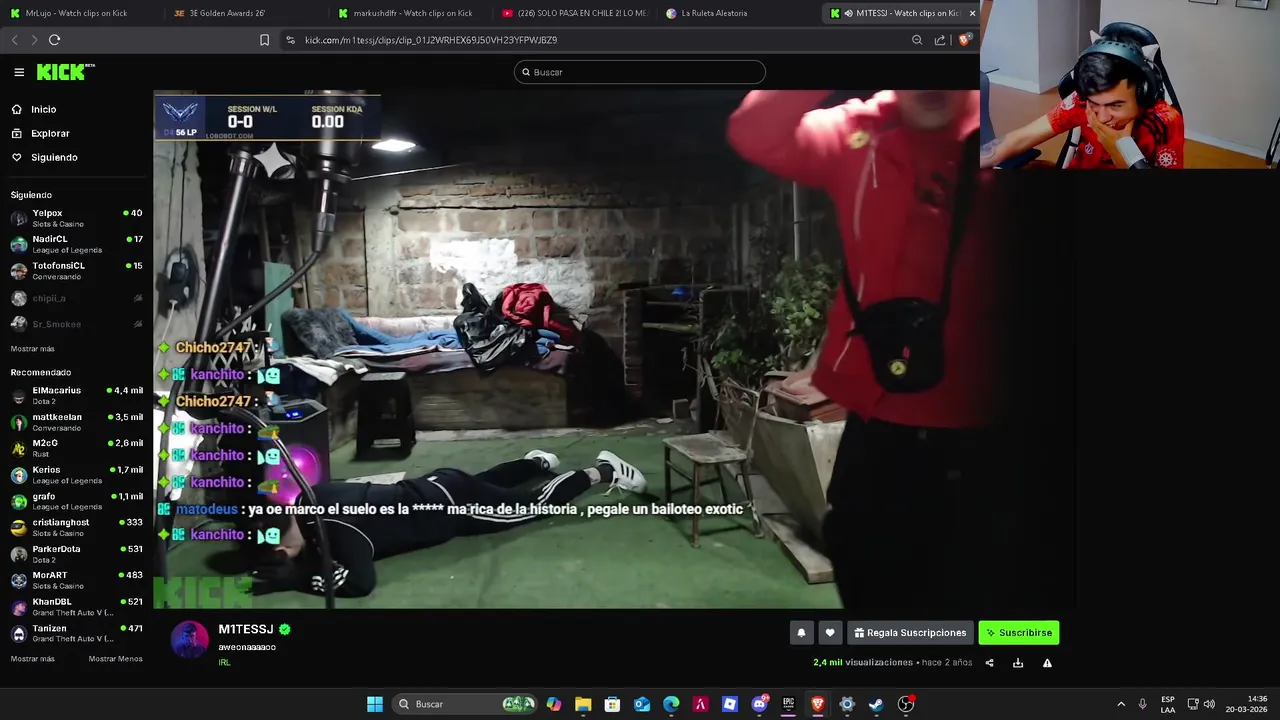
Task: Download the clip with the download icon
Action: (1018, 663)
